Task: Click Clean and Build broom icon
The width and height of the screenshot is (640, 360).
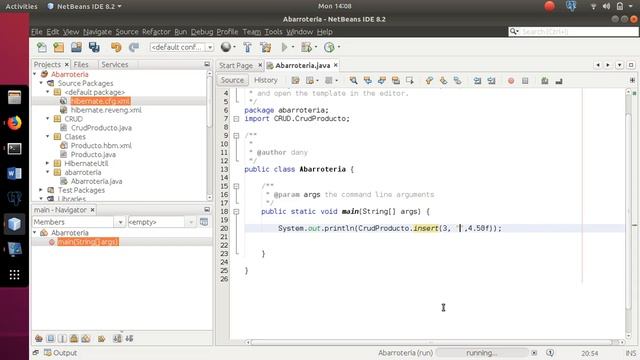Action: coord(266,47)
